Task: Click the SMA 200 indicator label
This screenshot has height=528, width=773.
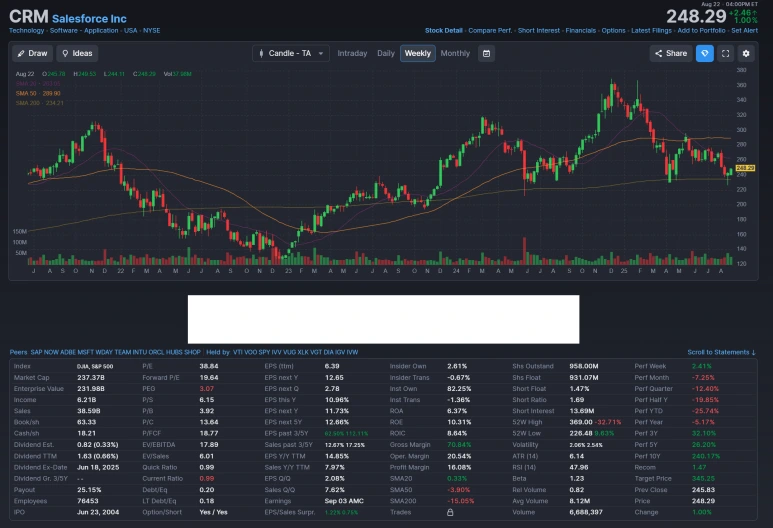Action: 39,103
